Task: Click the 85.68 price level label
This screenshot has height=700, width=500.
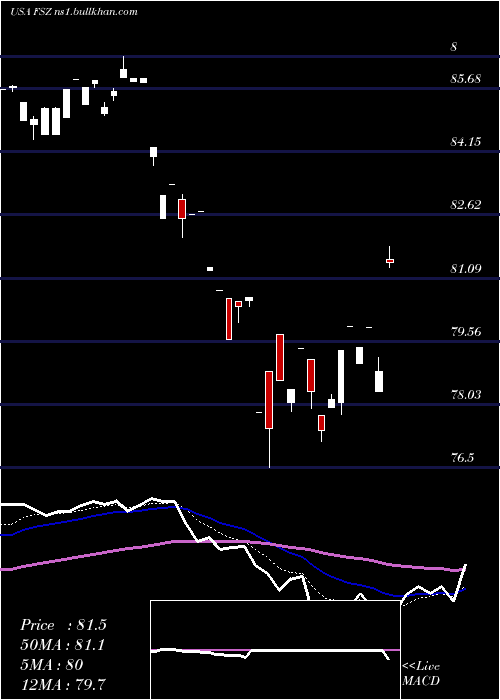Action: (x=466, y=79)
